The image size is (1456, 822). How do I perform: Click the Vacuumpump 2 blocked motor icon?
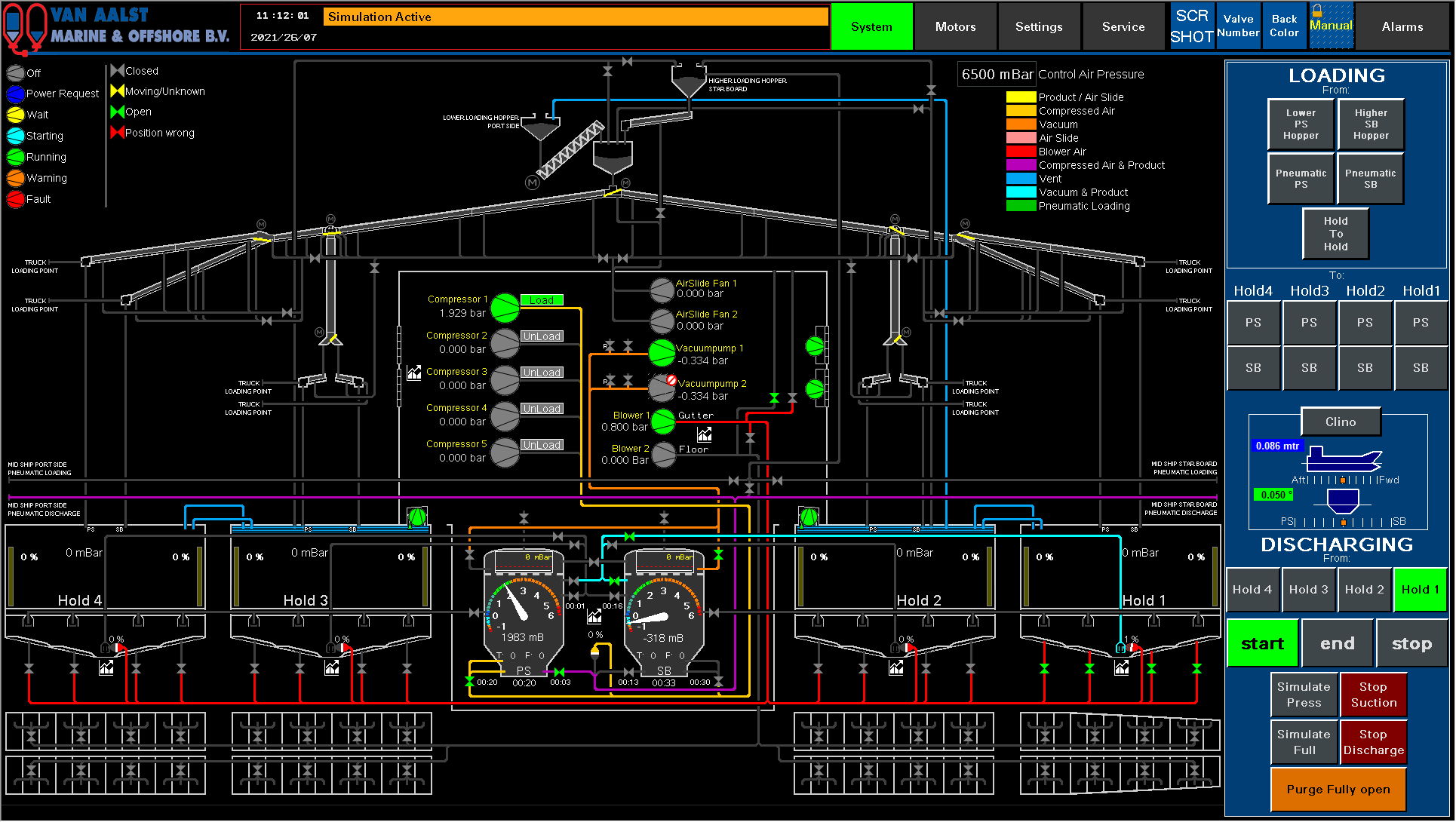click(x=662, y=388)
